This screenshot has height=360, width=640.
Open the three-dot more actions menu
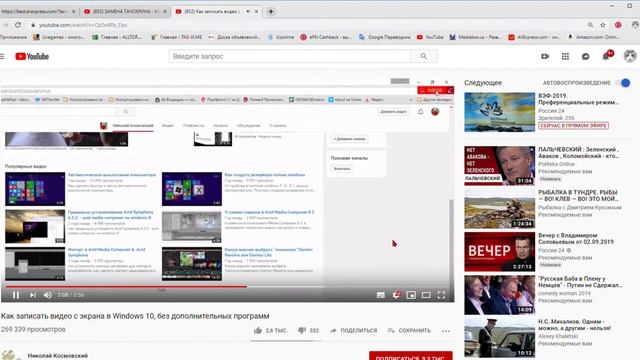[446, 331]
